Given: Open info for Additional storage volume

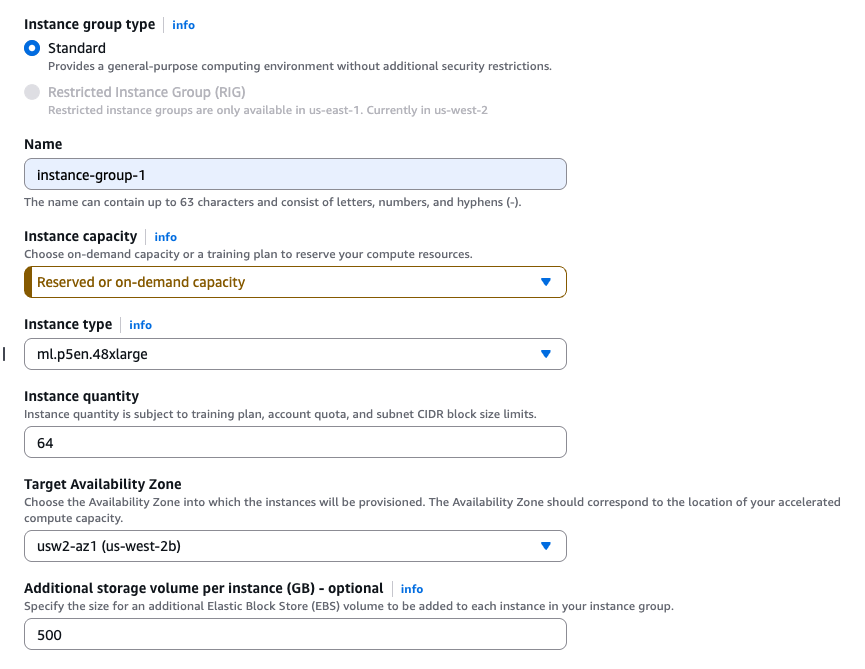Looking at the screenshot, I should pyautogui.click(x=412, y=589).
